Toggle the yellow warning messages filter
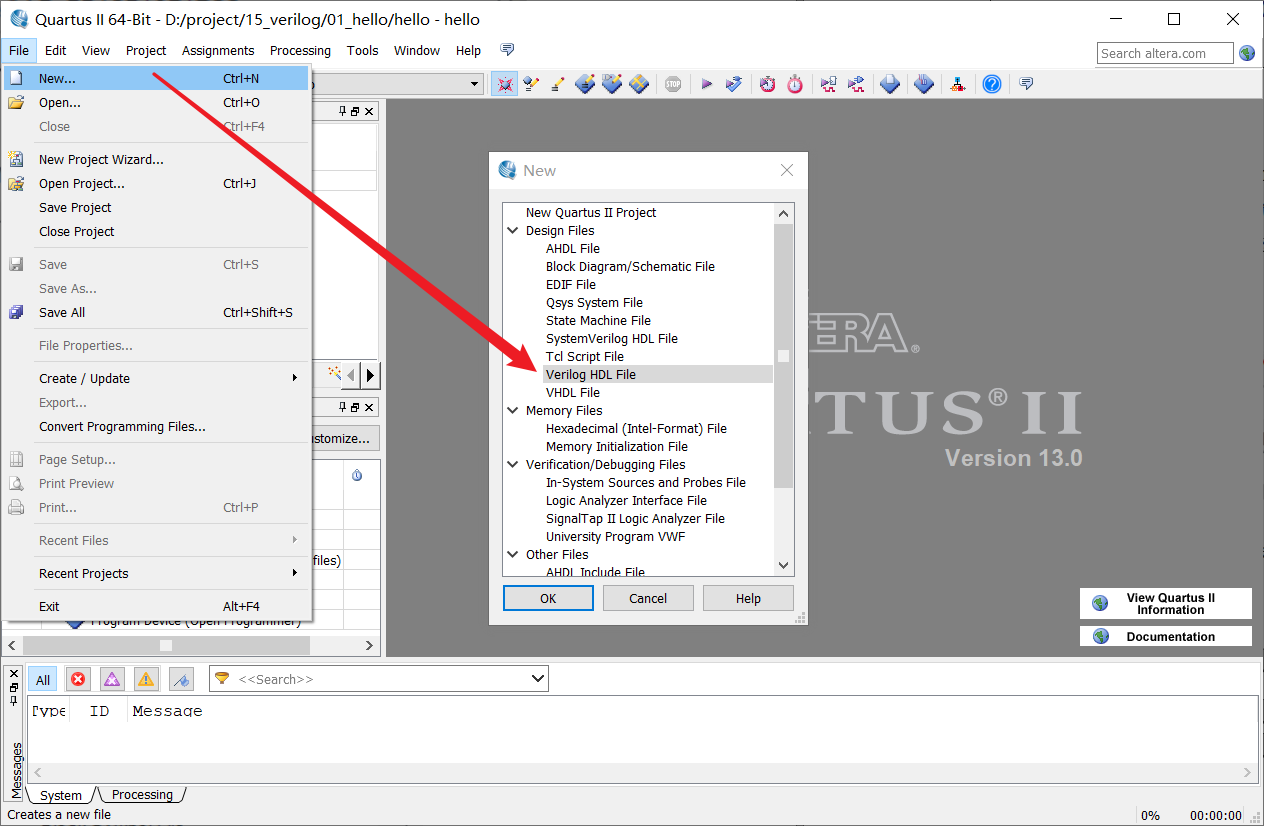The width and height of the screenshot is (1264, 826). (x=146, y=679)
